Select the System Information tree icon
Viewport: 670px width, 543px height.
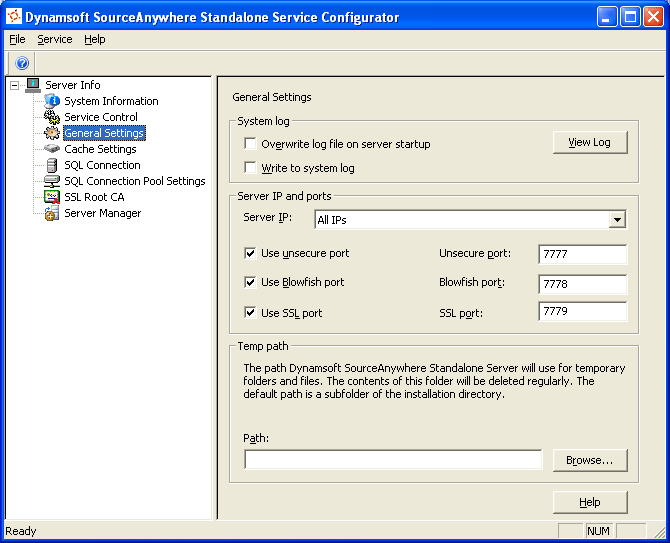pyautogui.click(x=52, y=101)
